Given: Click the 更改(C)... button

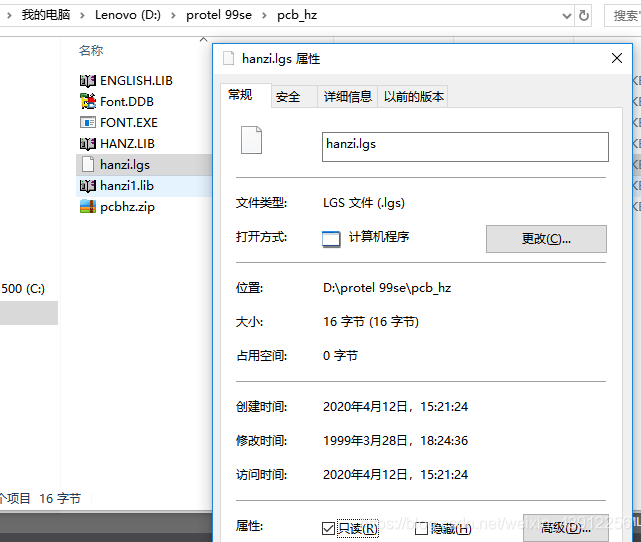Looking at the screenshot, I should [x=546, y=239].
